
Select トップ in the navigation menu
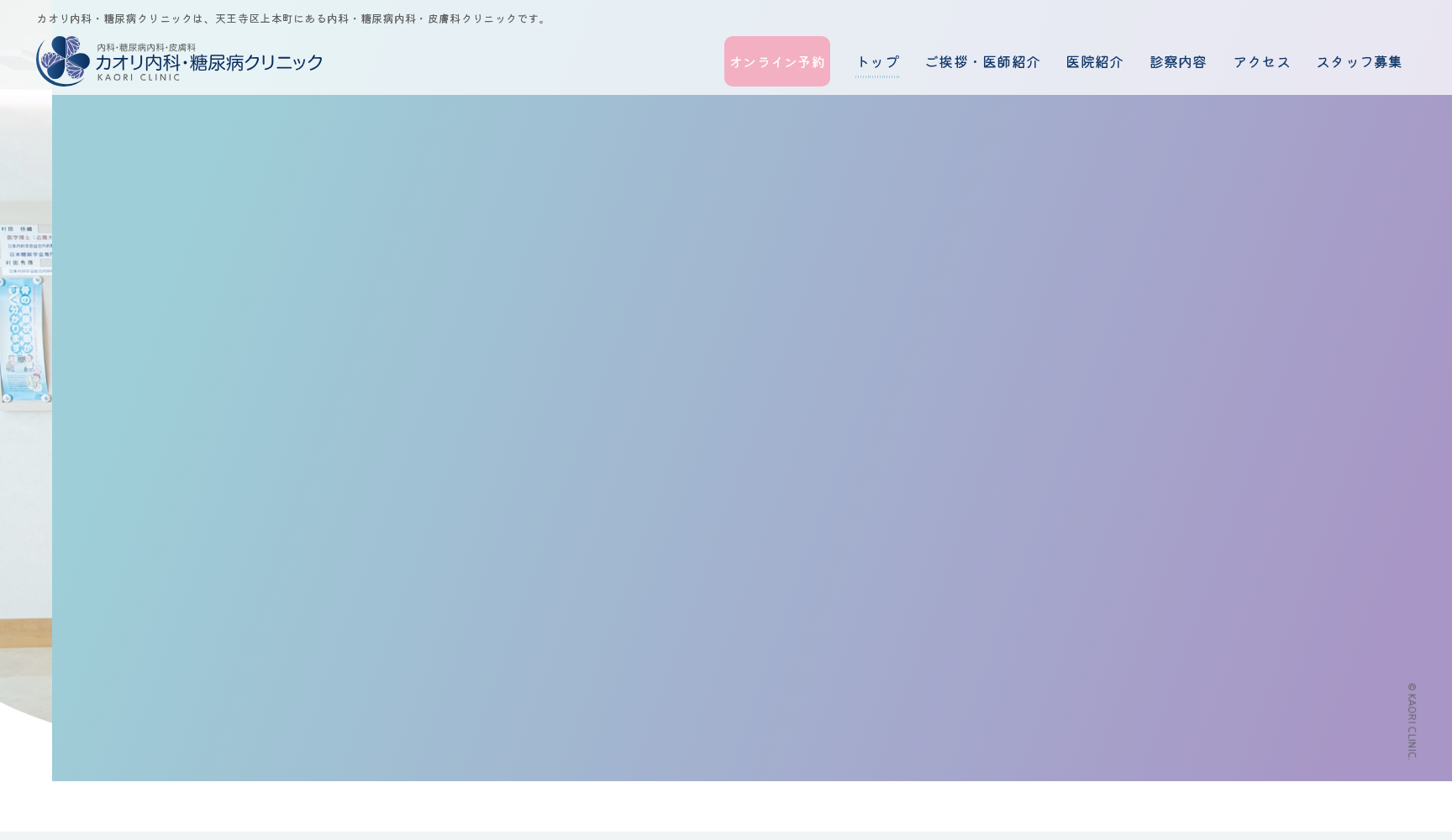point(877,62)
